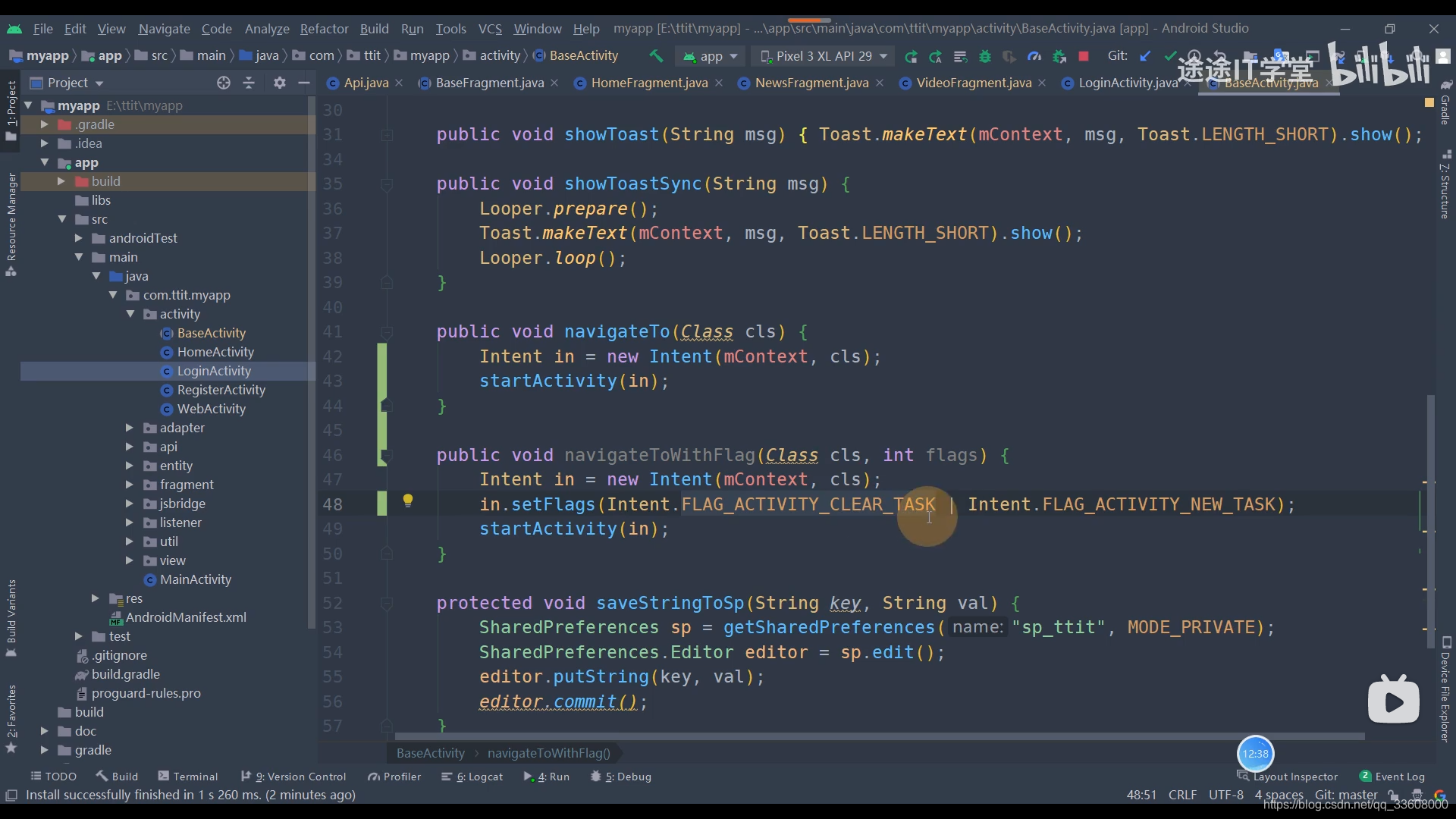Open the app run configuration dropdown
The image size is (1456, 819).
pyautogui.click(x=711, y=56)
